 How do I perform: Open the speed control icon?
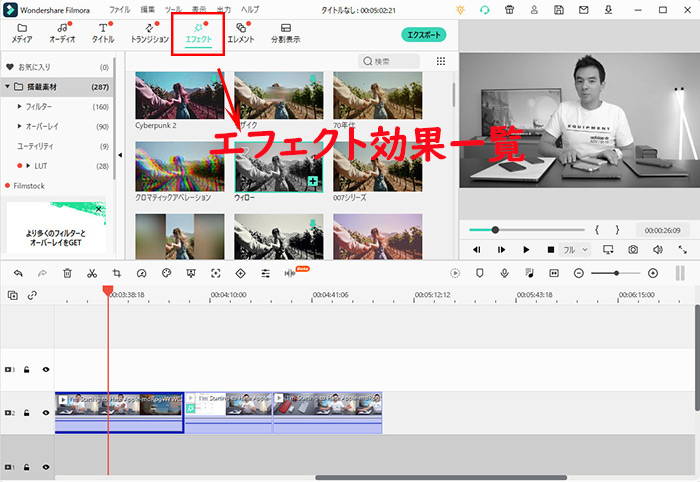[x=142, y=273]
